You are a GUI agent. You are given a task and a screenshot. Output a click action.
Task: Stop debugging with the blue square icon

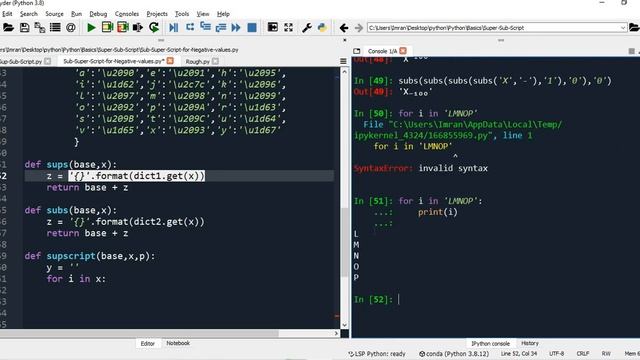pyautogui.click(x=252, y=27)
